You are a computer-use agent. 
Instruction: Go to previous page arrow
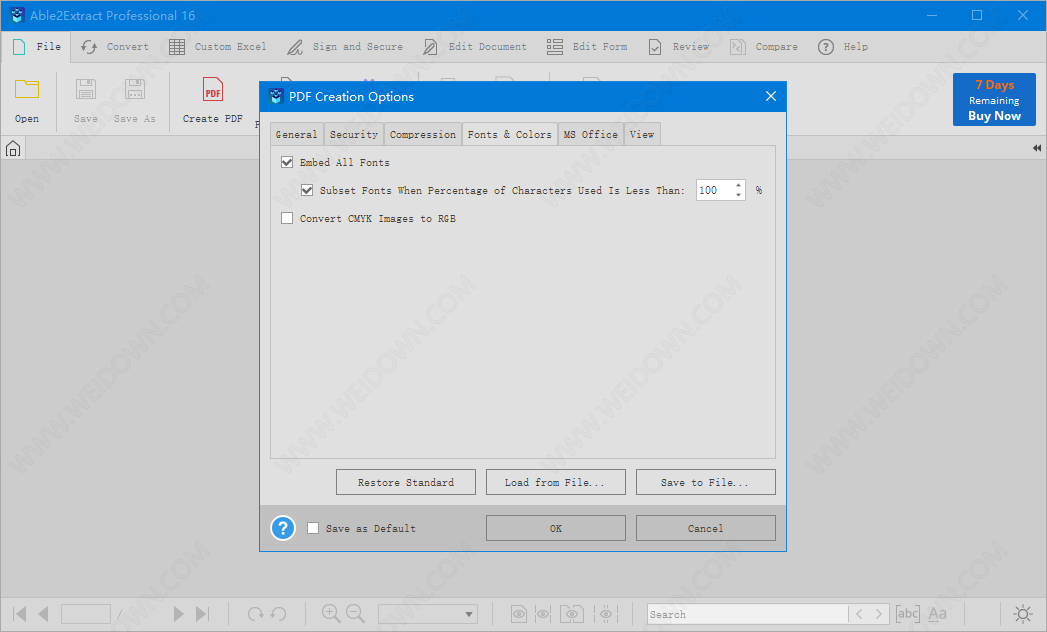point(43,613)
